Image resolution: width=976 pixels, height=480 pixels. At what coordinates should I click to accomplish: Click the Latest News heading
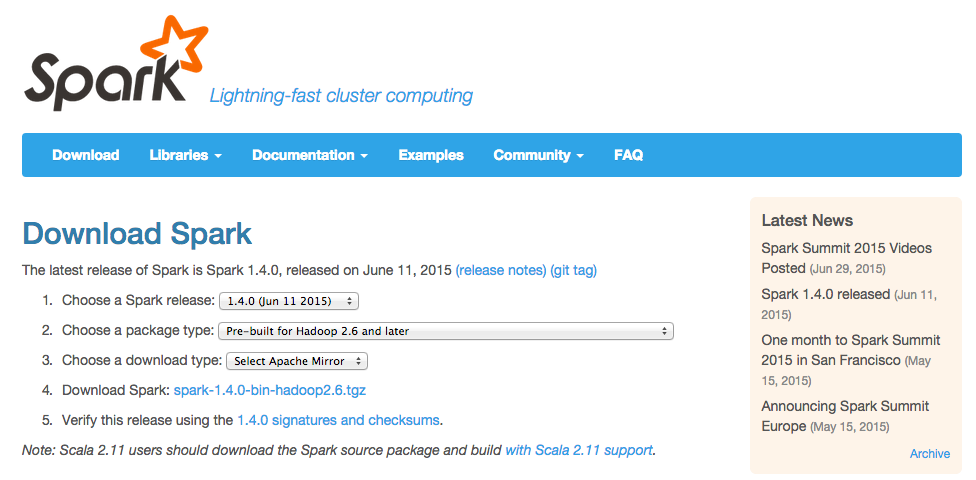point(807,220)
